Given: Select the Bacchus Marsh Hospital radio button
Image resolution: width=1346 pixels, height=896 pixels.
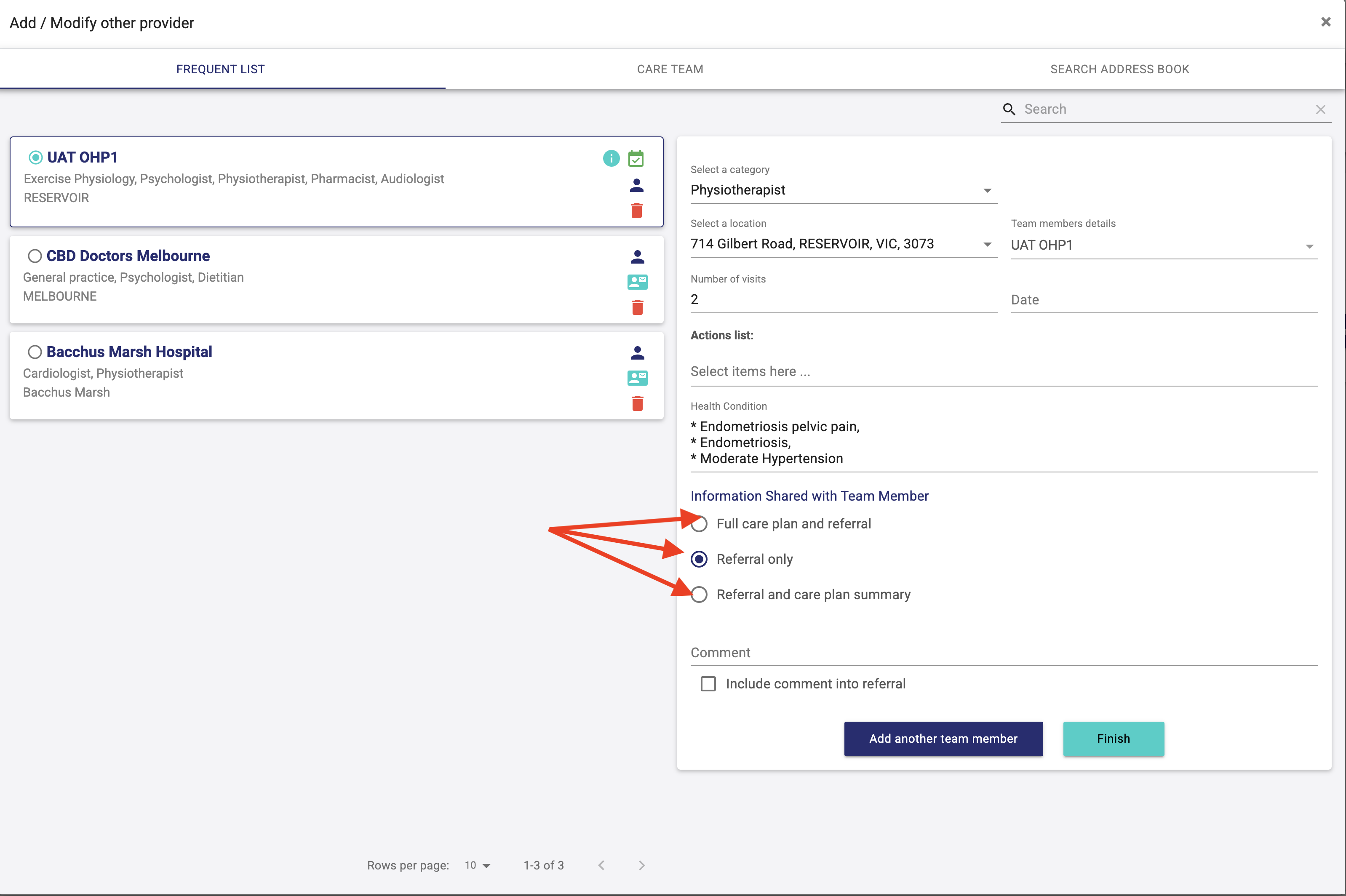Looking at the screenshot, I should pyautogui.click(x=35, y=352).
